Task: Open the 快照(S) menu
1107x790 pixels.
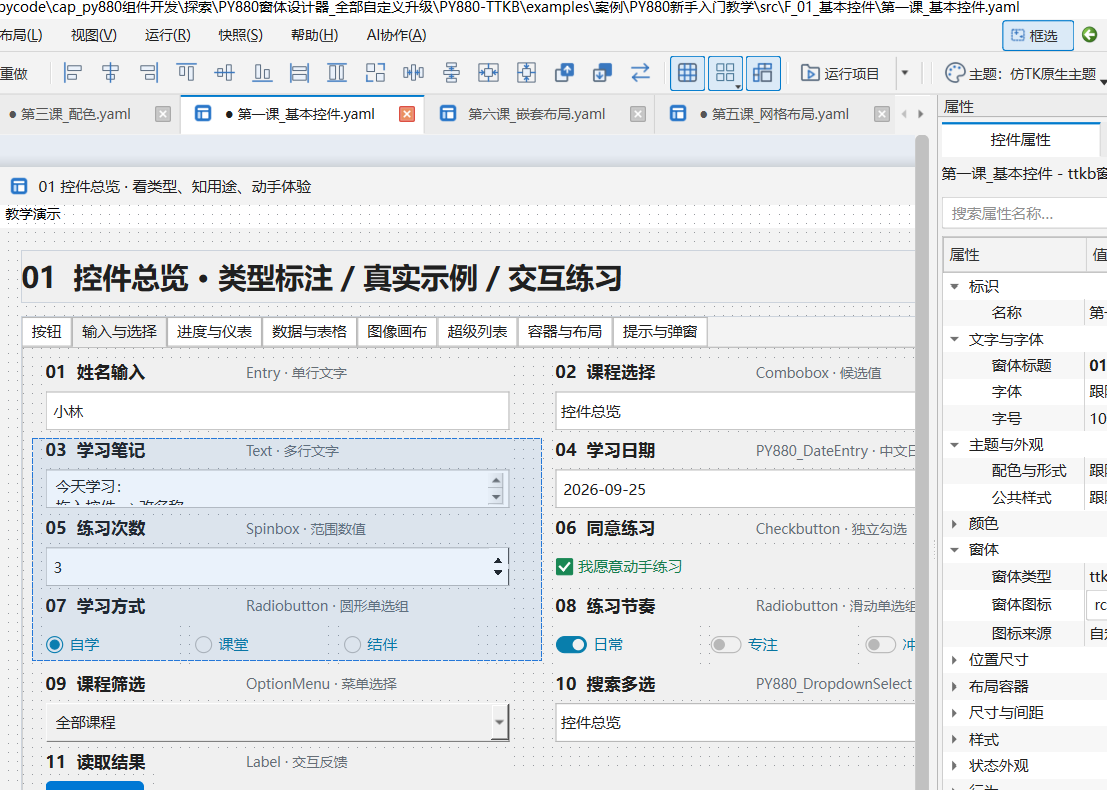Action: (x=241, y=35)
